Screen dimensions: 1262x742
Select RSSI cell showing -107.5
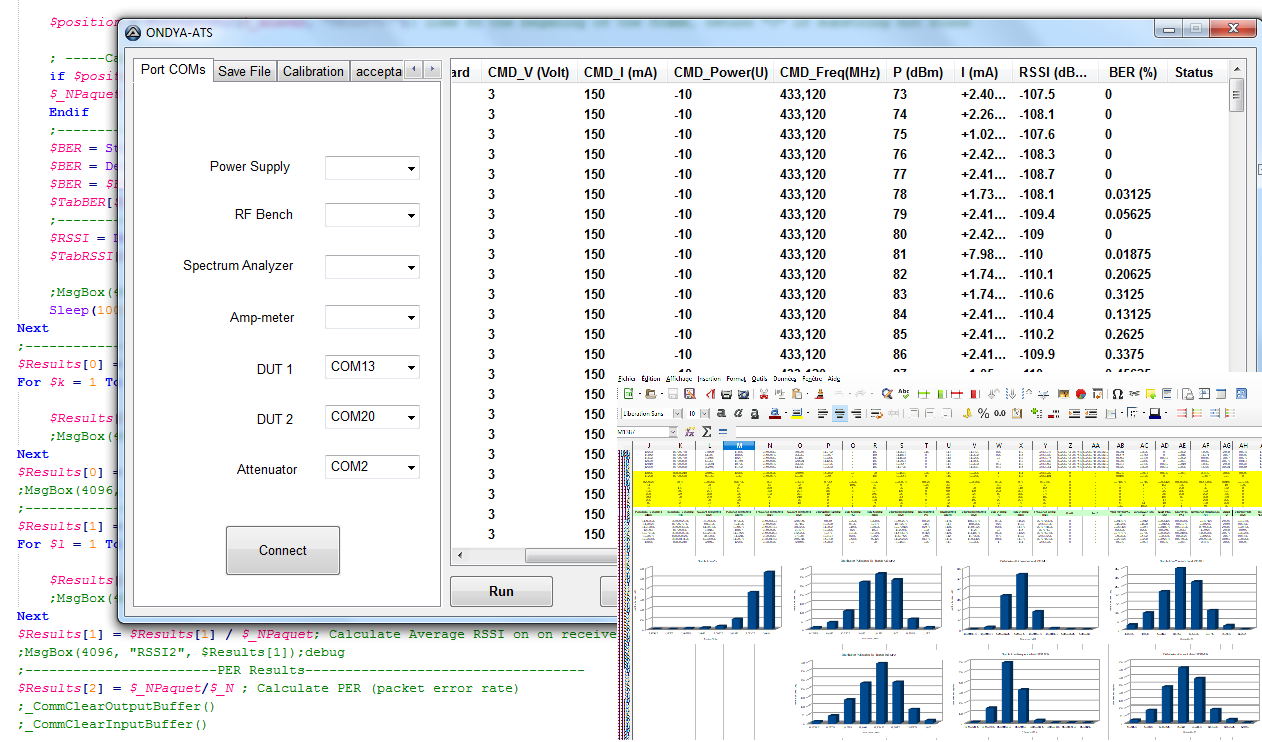[x=1037, y=94]
